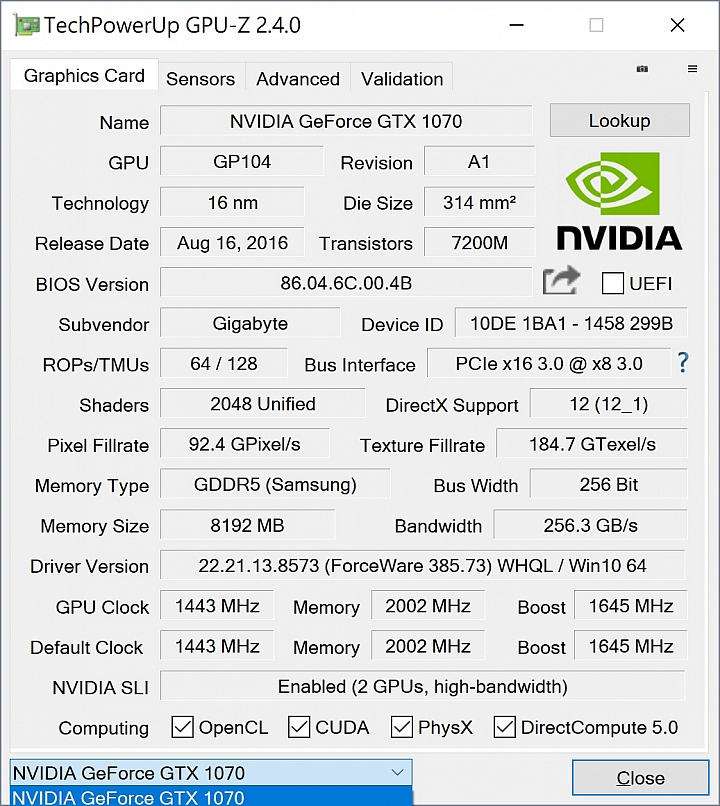
Task: Click the Name field NVIDIA GeForce GTX 1070
Action: [346, 121]
